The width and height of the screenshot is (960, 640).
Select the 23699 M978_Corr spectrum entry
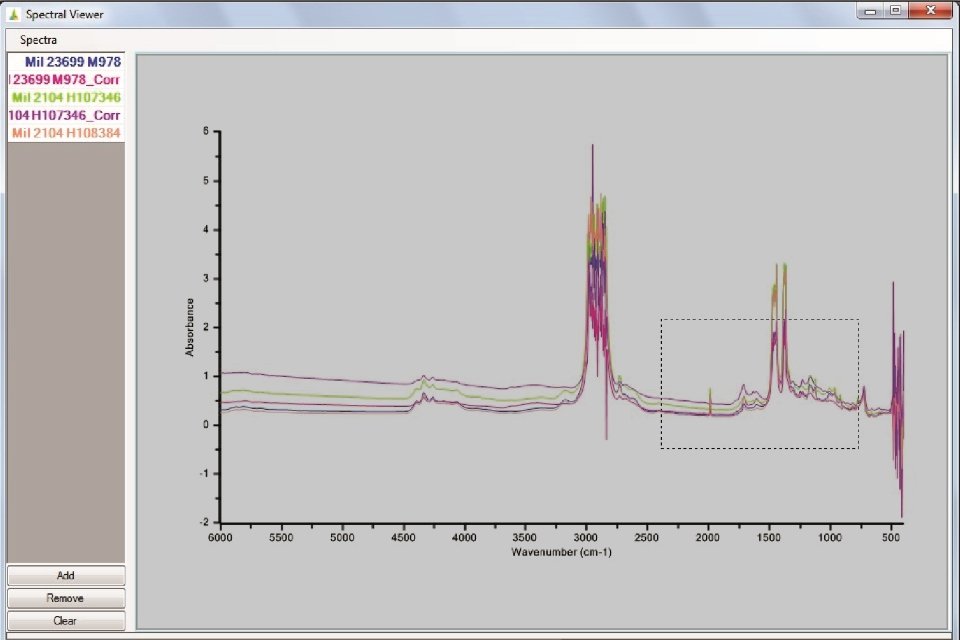pos(66,80)
